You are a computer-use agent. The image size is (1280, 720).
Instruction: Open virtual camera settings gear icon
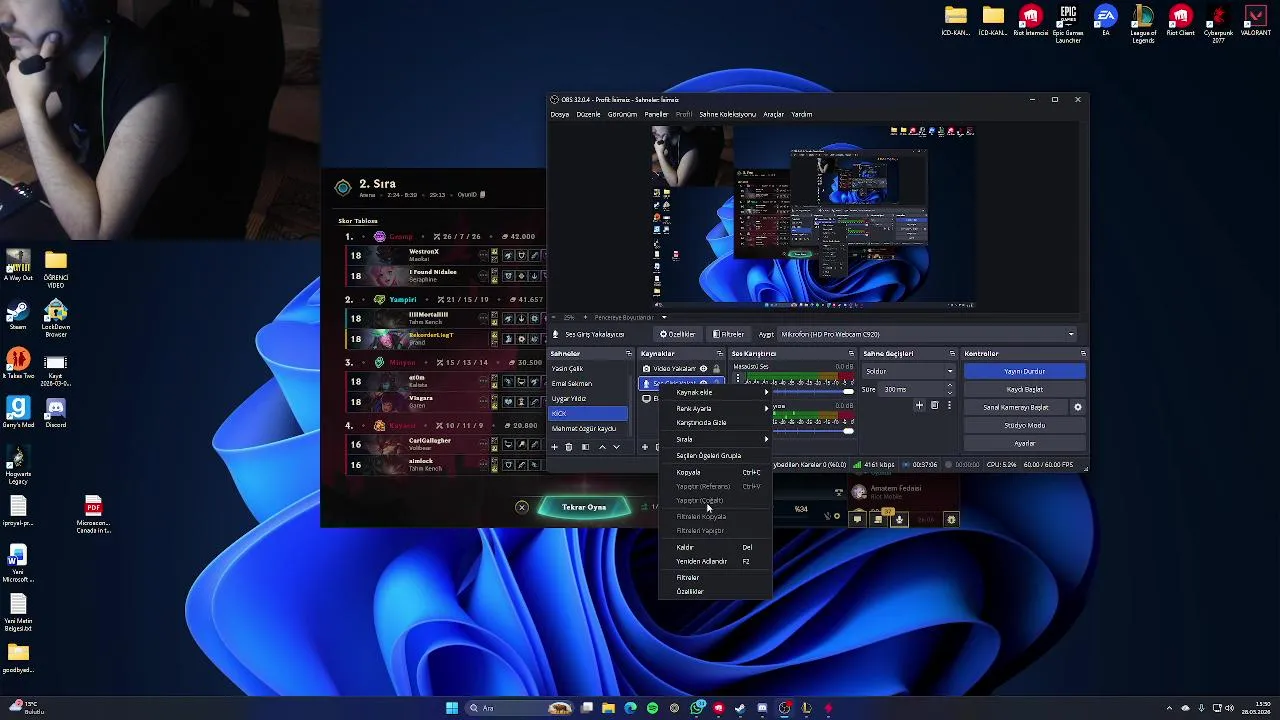1077,407
